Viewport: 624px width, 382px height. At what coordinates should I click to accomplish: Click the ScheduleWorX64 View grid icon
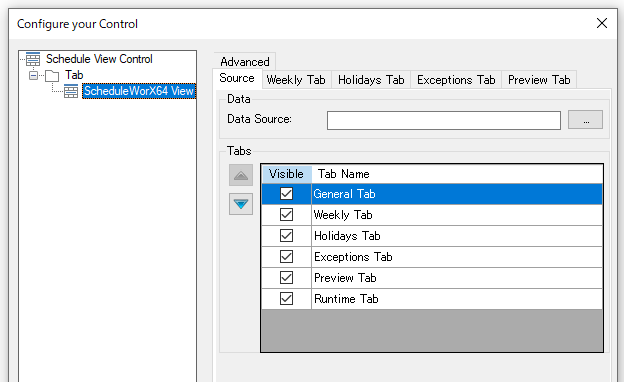[x=71, y=91]
